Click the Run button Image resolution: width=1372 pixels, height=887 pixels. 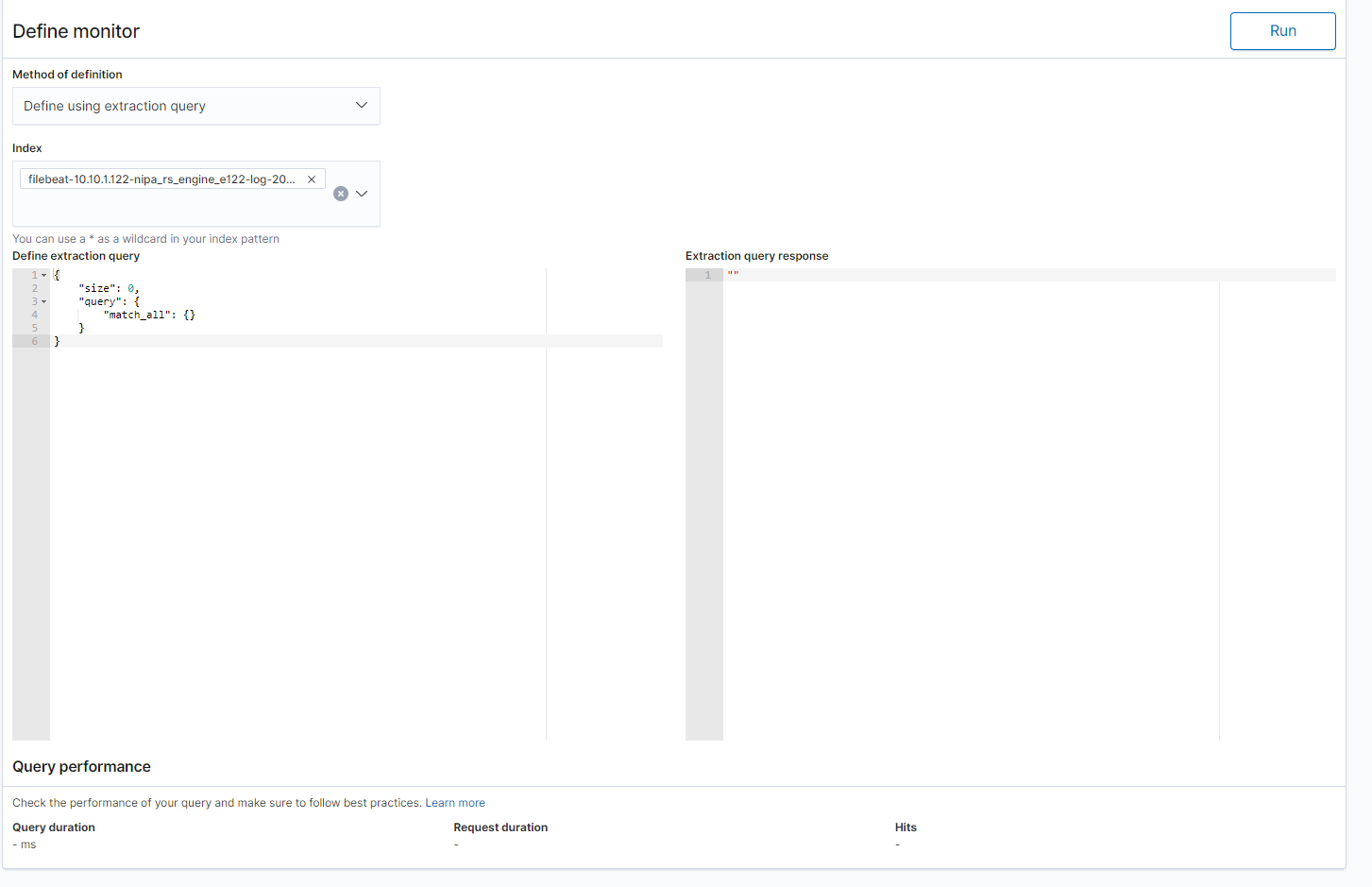[1282, 31]
